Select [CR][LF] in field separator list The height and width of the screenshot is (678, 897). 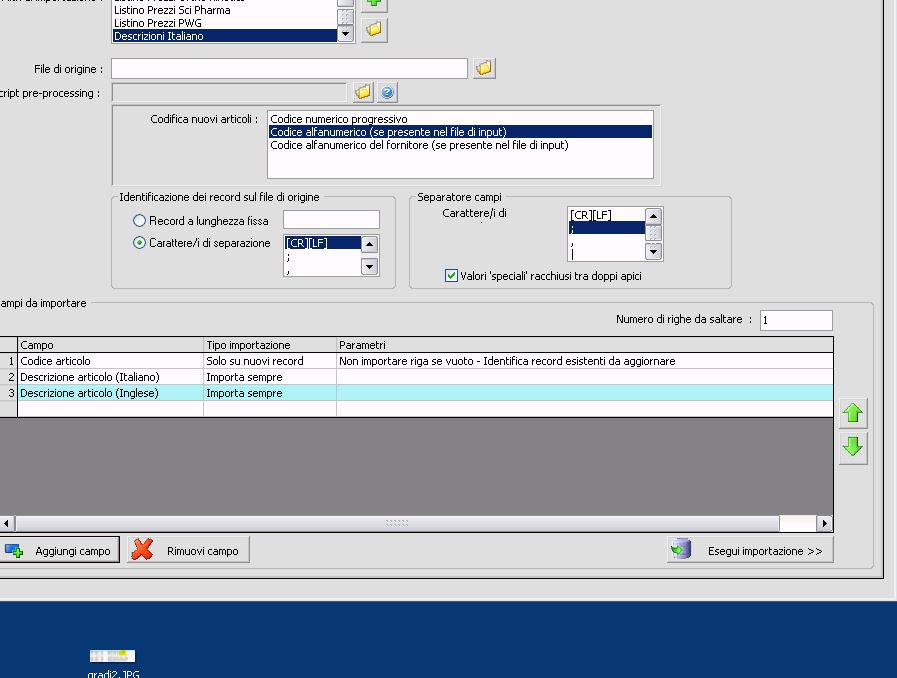click(x=606, y=215)
